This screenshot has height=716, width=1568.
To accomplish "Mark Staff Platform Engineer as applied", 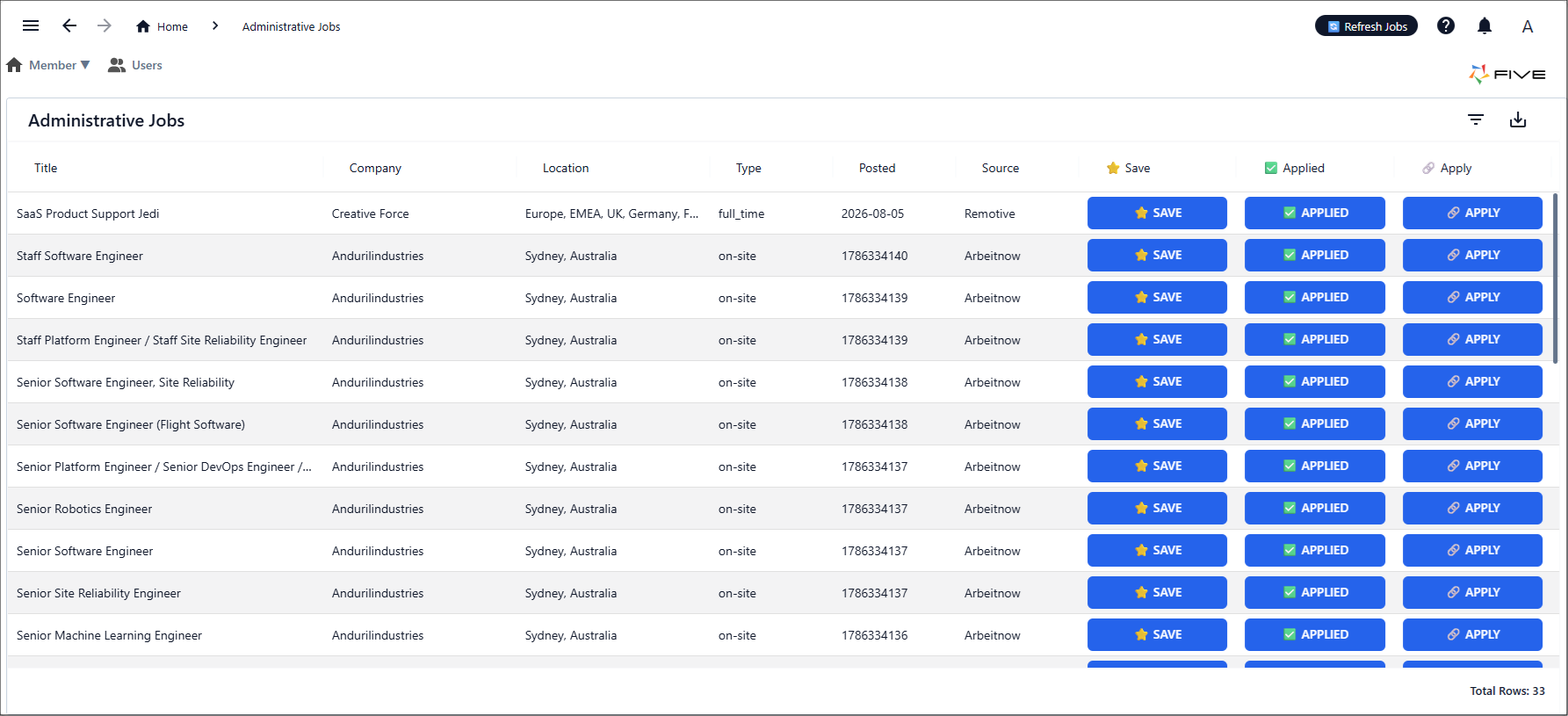I will [1315, 339].
